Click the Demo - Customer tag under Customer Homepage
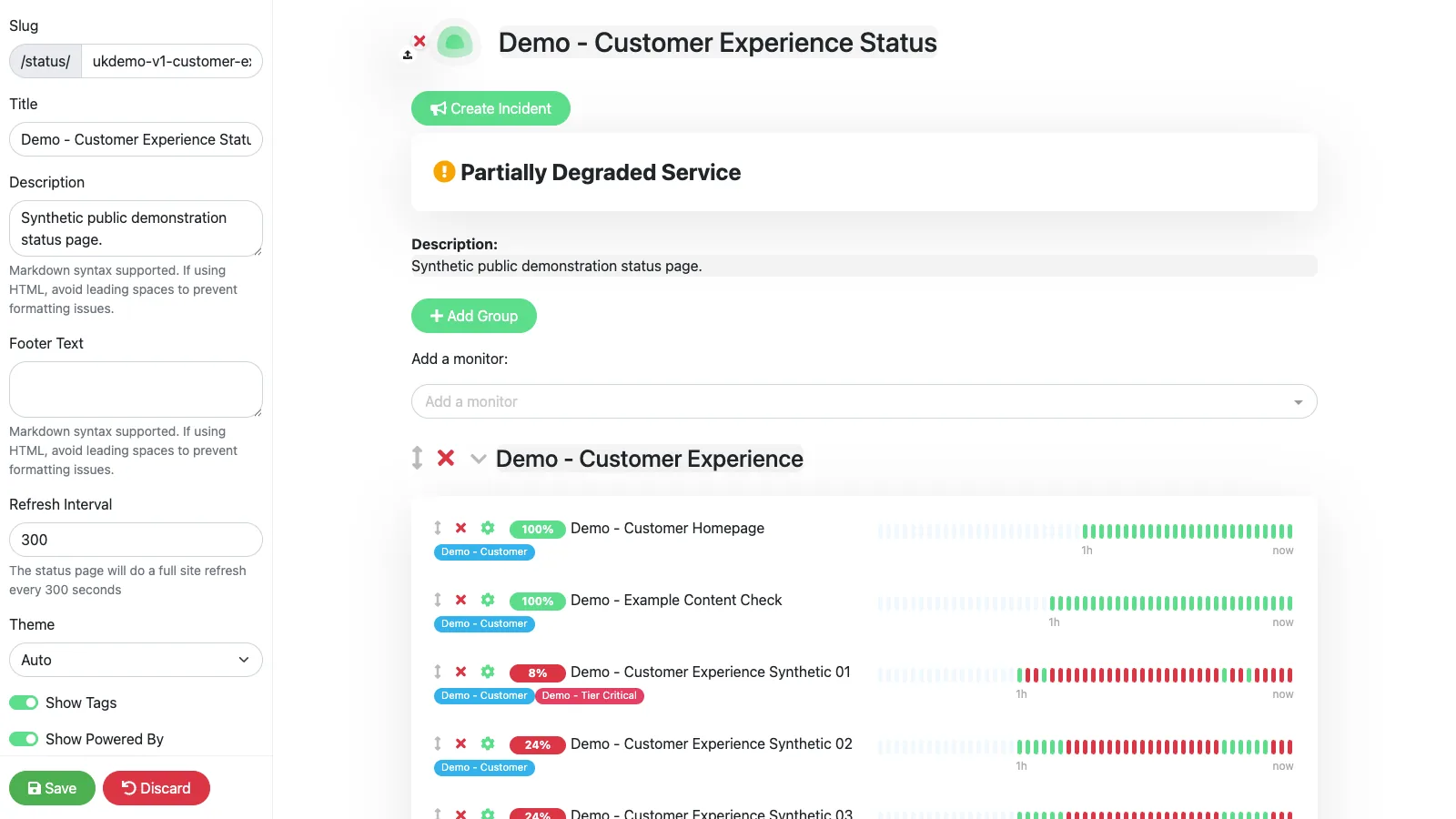Image resolution: width=1456 pixels, height=819 pixels. pos(484,551)
